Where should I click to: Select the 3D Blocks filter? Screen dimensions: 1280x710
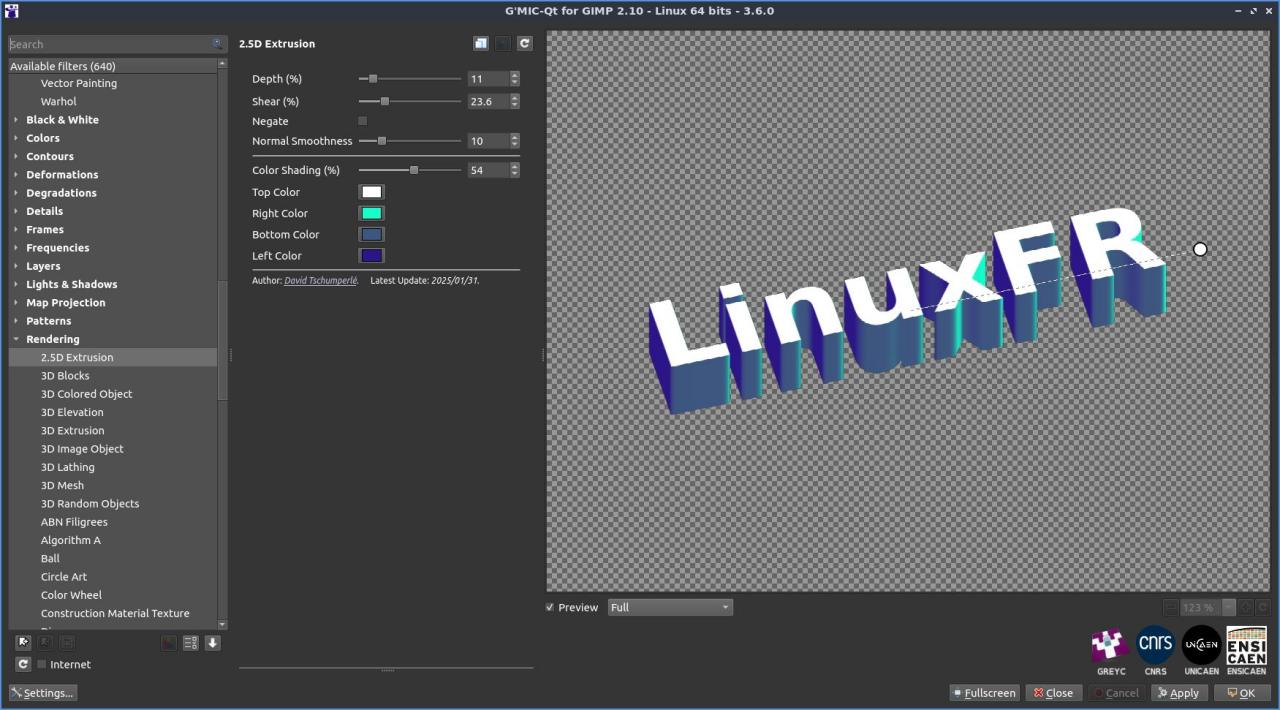point(65,376)
